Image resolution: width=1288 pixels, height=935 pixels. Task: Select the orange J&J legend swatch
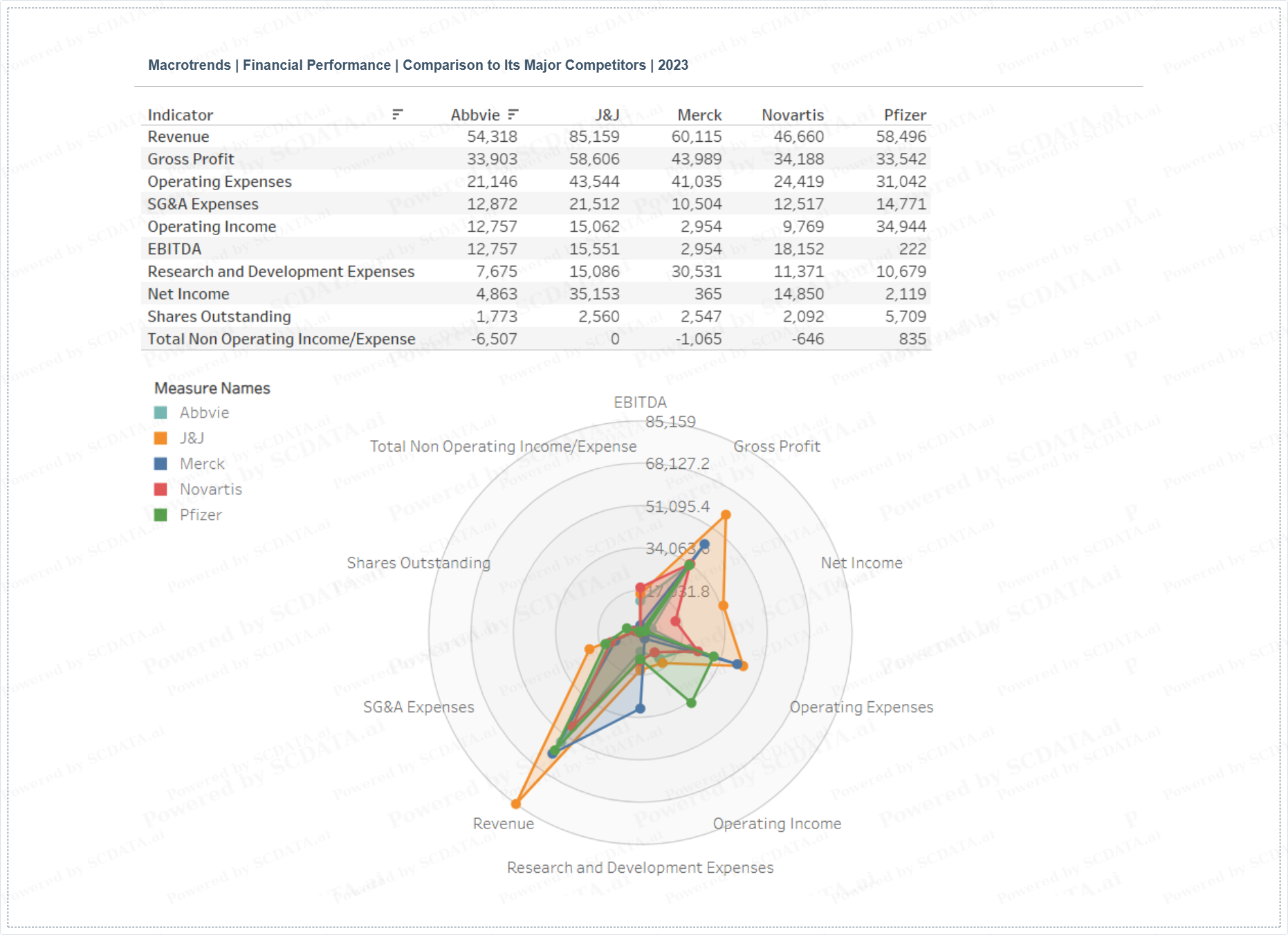coord(160,438)
